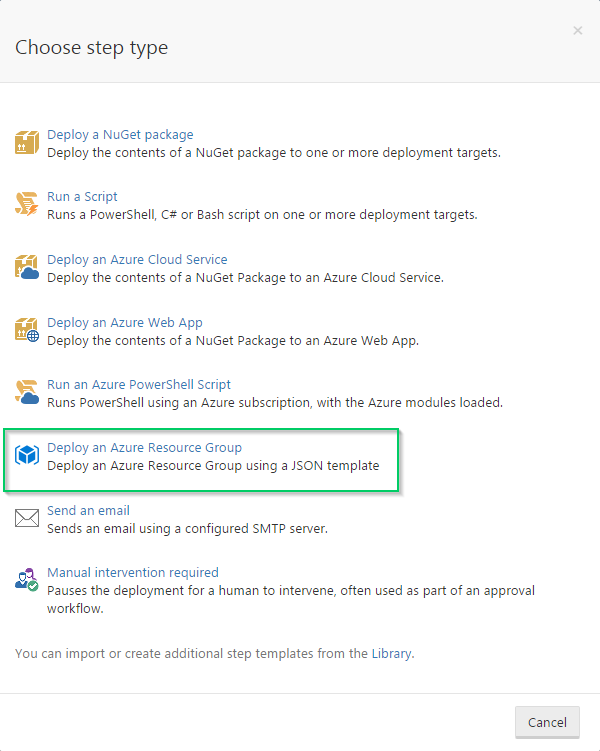Click the Azure PowerShell Script icon
This screenshot has width=600, height=751.
point(27,392)
